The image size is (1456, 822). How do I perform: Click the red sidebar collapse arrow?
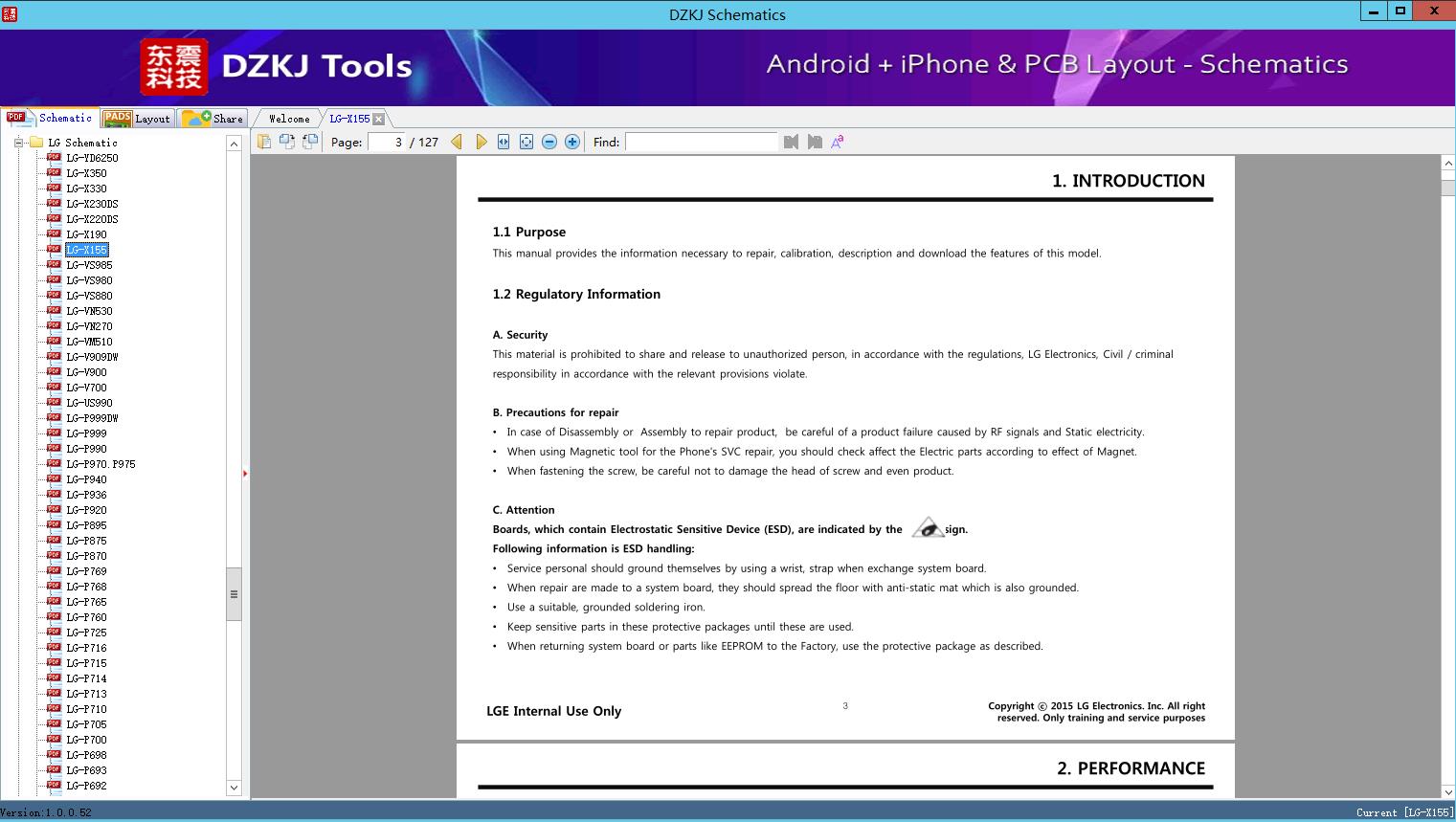(245, 474)
